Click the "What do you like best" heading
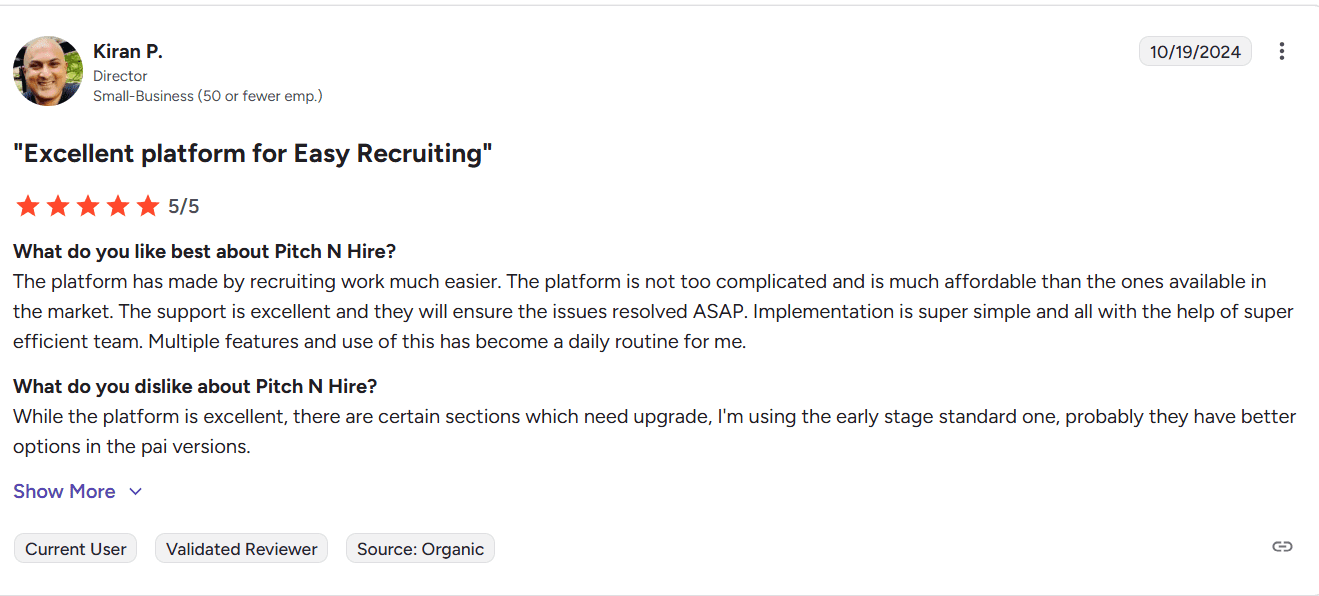Image resolution: width=1319 pixels, height=596 pixels. 205,251
